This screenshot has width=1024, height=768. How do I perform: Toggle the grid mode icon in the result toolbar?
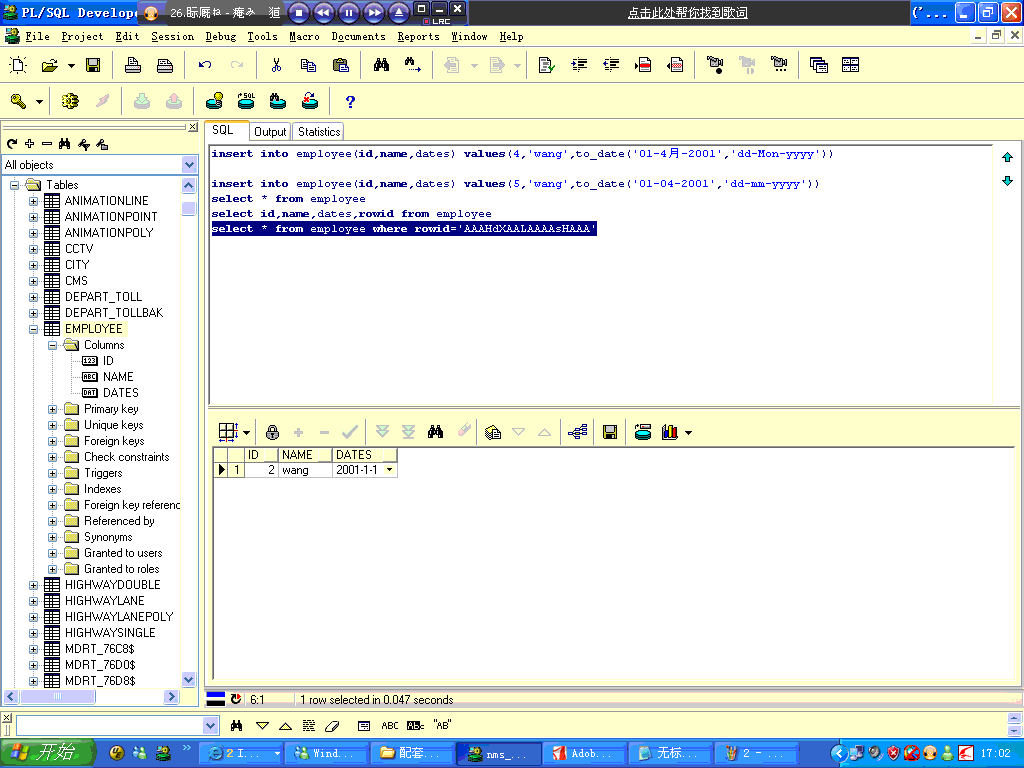pyautogui.click(x=229, y=432)
